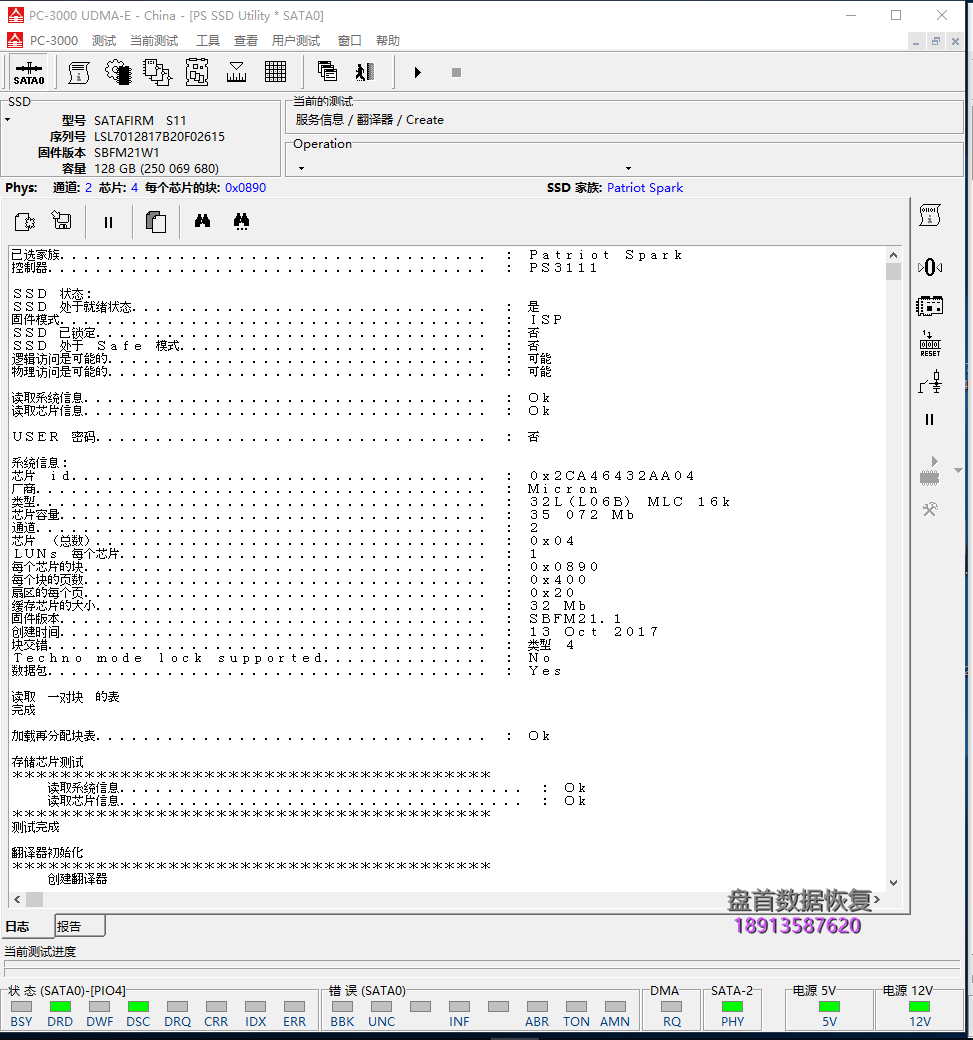
Task: Open the left Operation dropdown arrow
Action: [301, 168]
